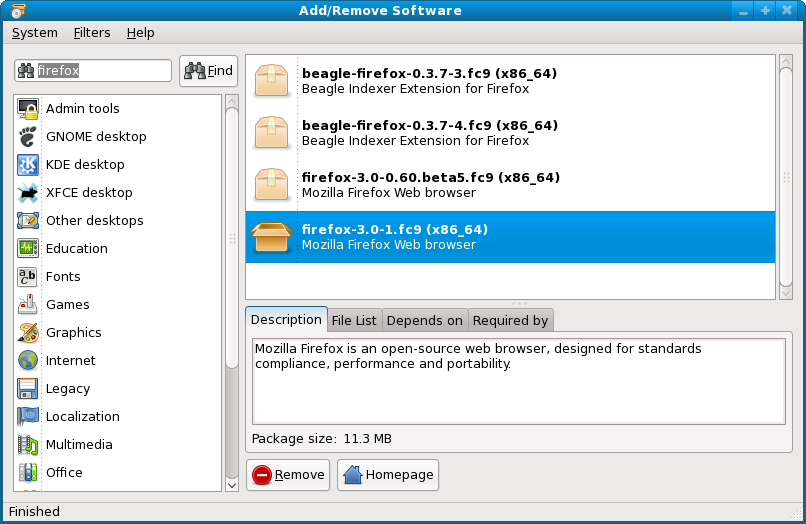Click the Remove button
Screen dimensions: 806x524
[288, 475]
